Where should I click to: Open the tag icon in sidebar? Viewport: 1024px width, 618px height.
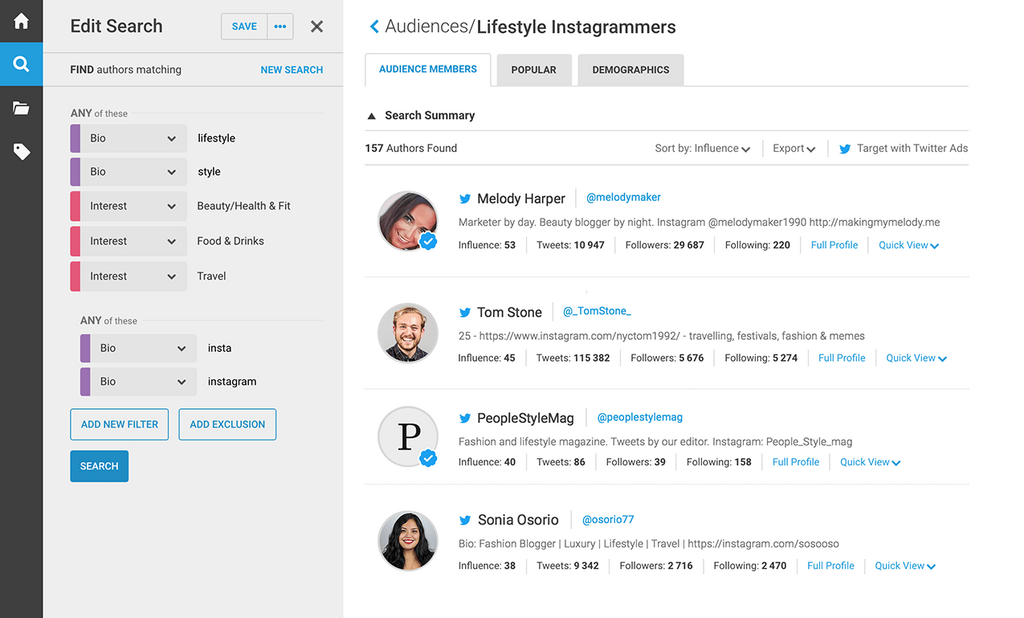point(21,151)
